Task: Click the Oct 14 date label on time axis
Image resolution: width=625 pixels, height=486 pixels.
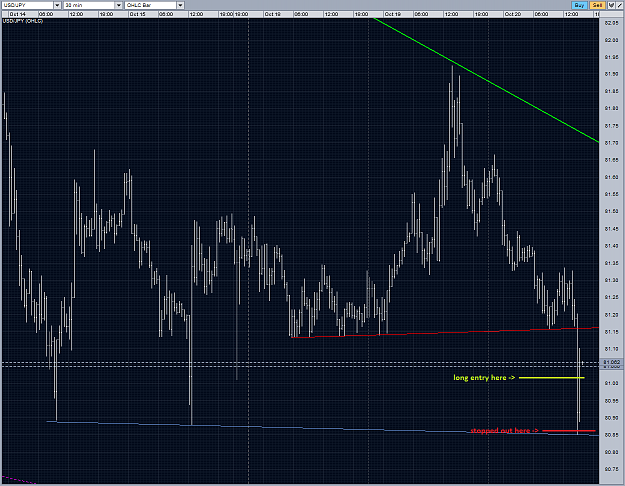Action: [x=18, y=14]
